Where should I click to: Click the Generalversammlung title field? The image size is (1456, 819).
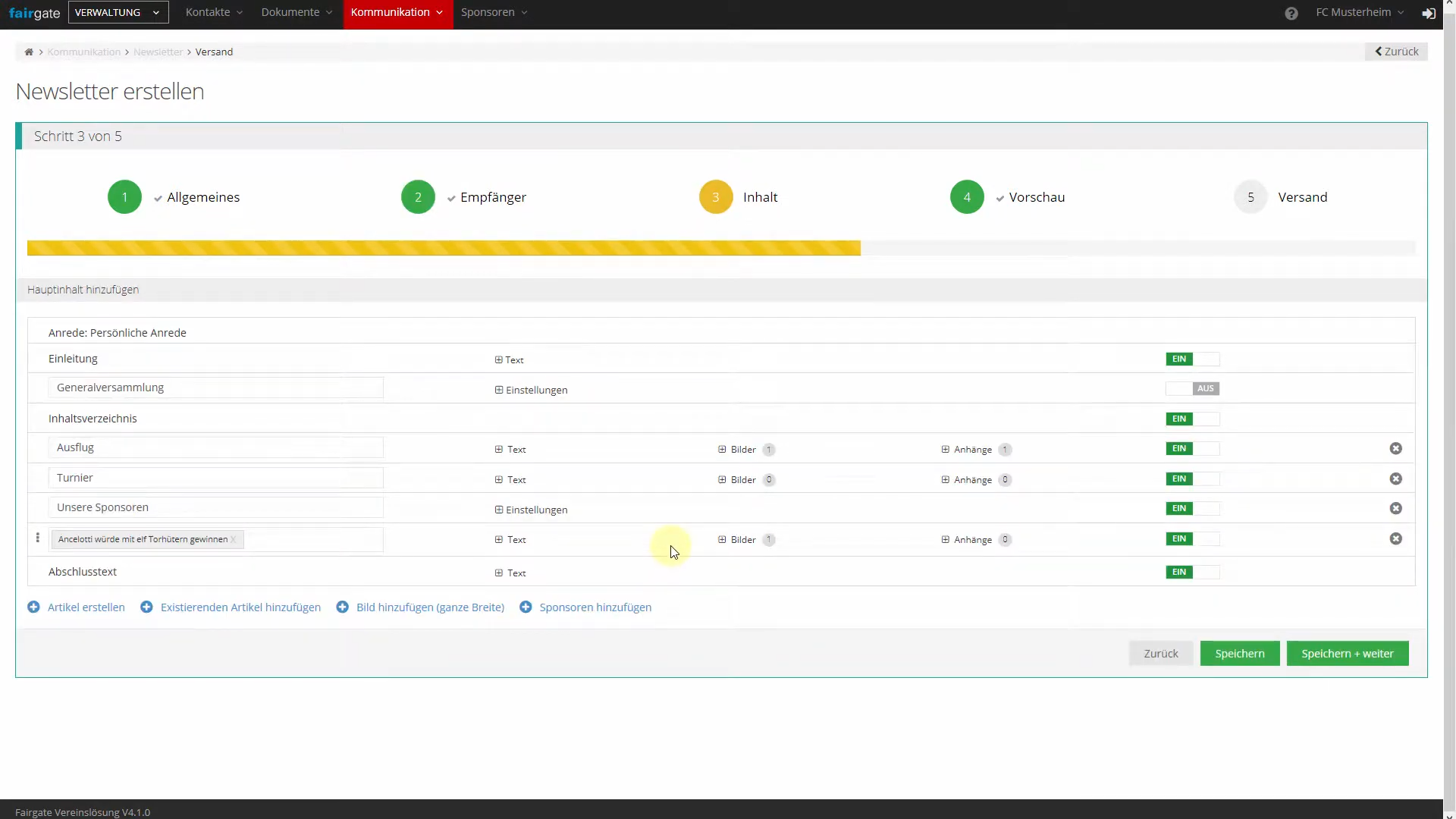click(x=215, y=388)
